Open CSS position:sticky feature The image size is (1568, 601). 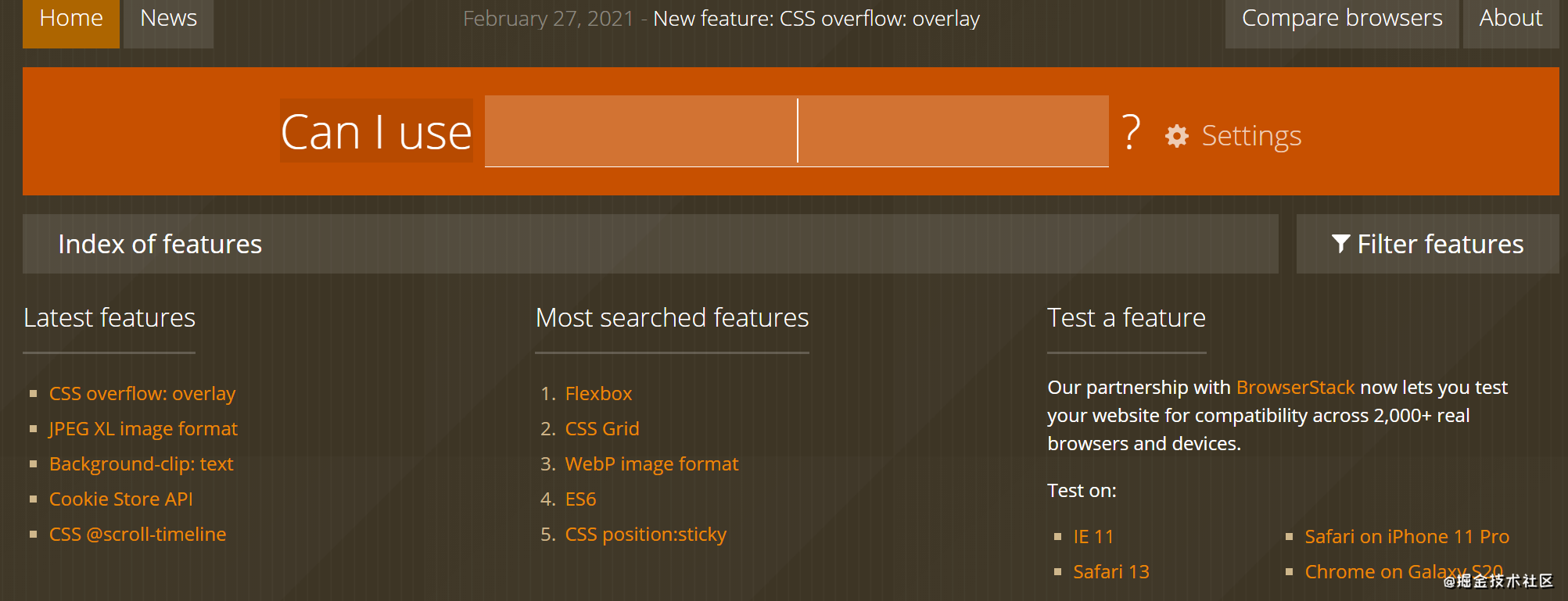pyautogui.click(x=646, y=534)
